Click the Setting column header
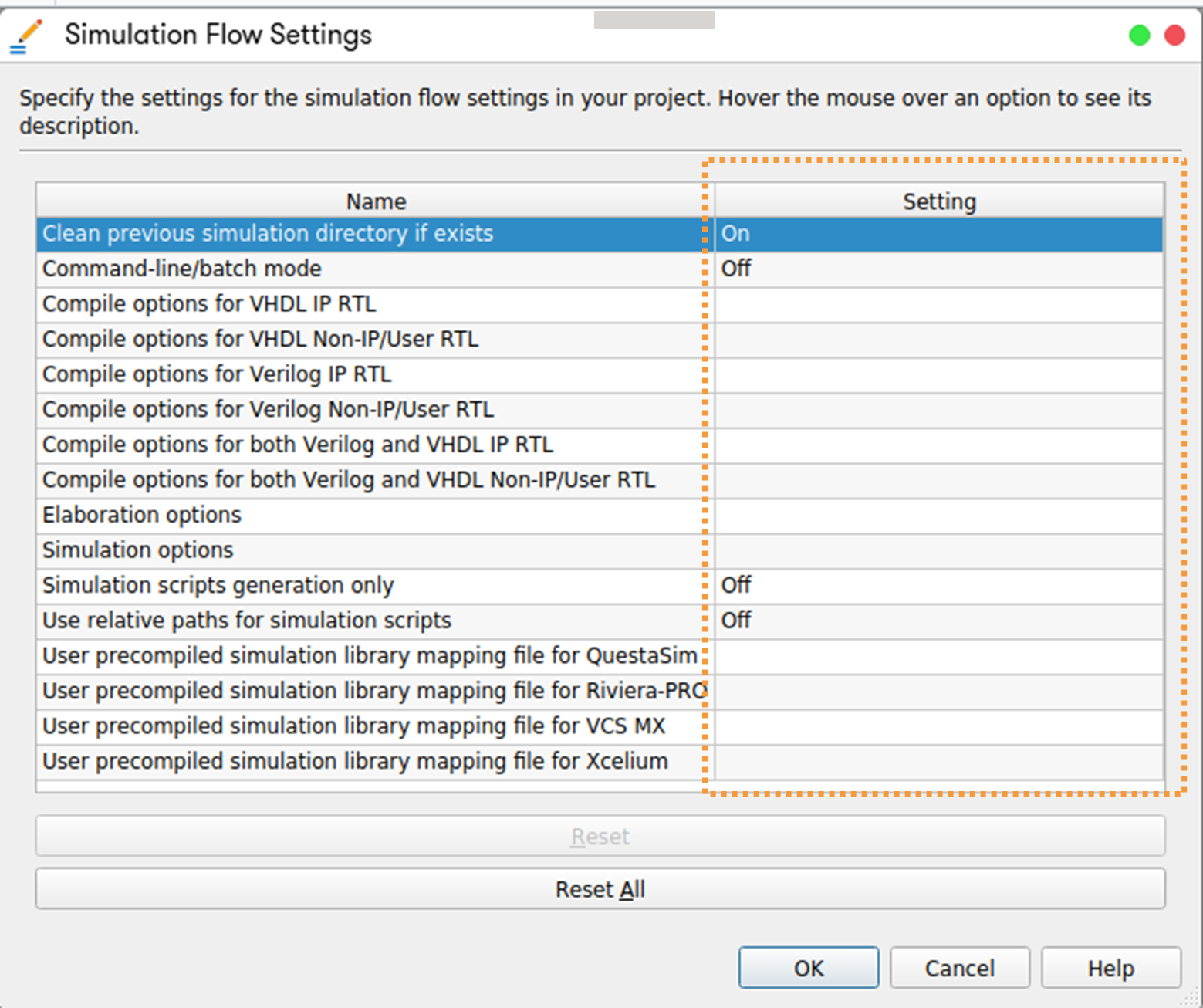 tap(938, 201)
